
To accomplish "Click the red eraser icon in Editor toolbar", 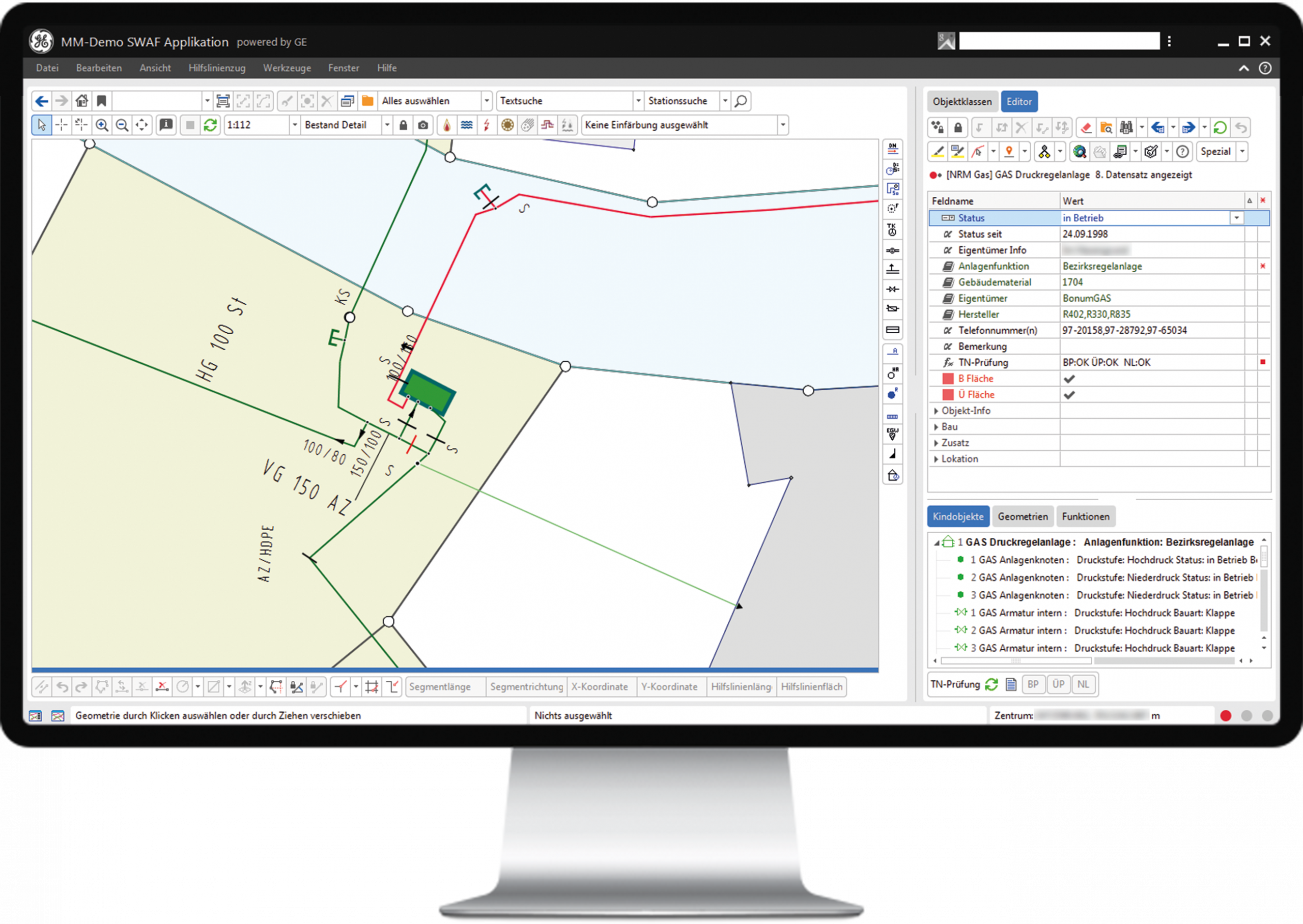I will click(1086, 128).
